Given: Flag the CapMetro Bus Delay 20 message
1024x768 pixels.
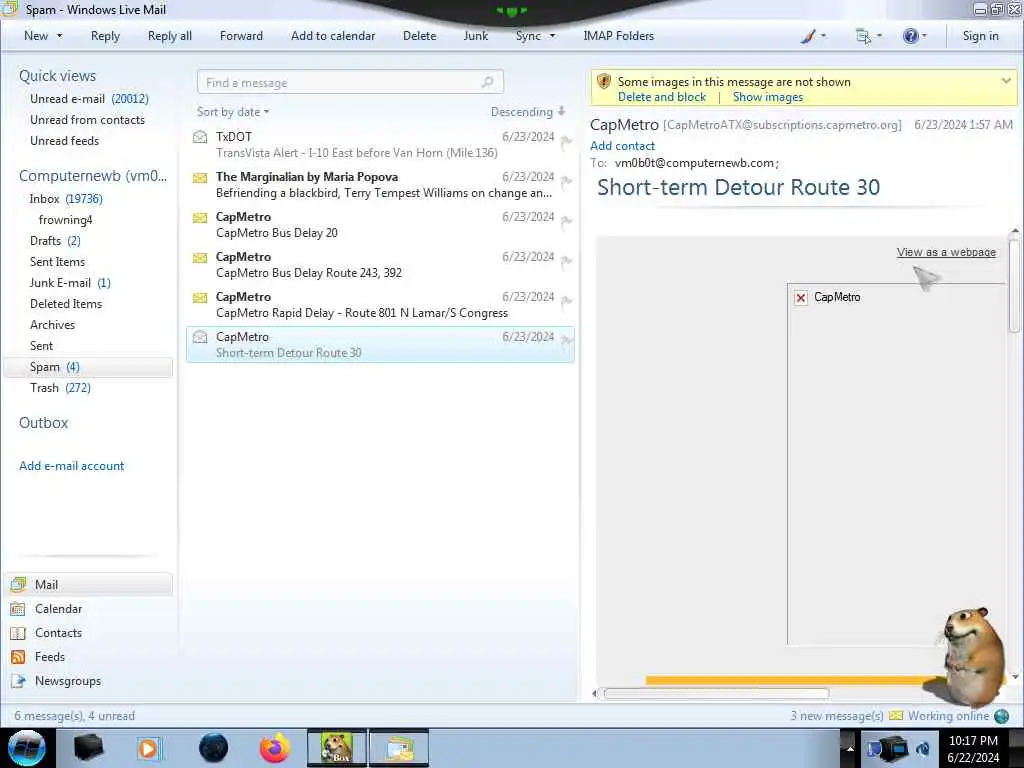Looking at the screenshot, I should coord(566,221).
